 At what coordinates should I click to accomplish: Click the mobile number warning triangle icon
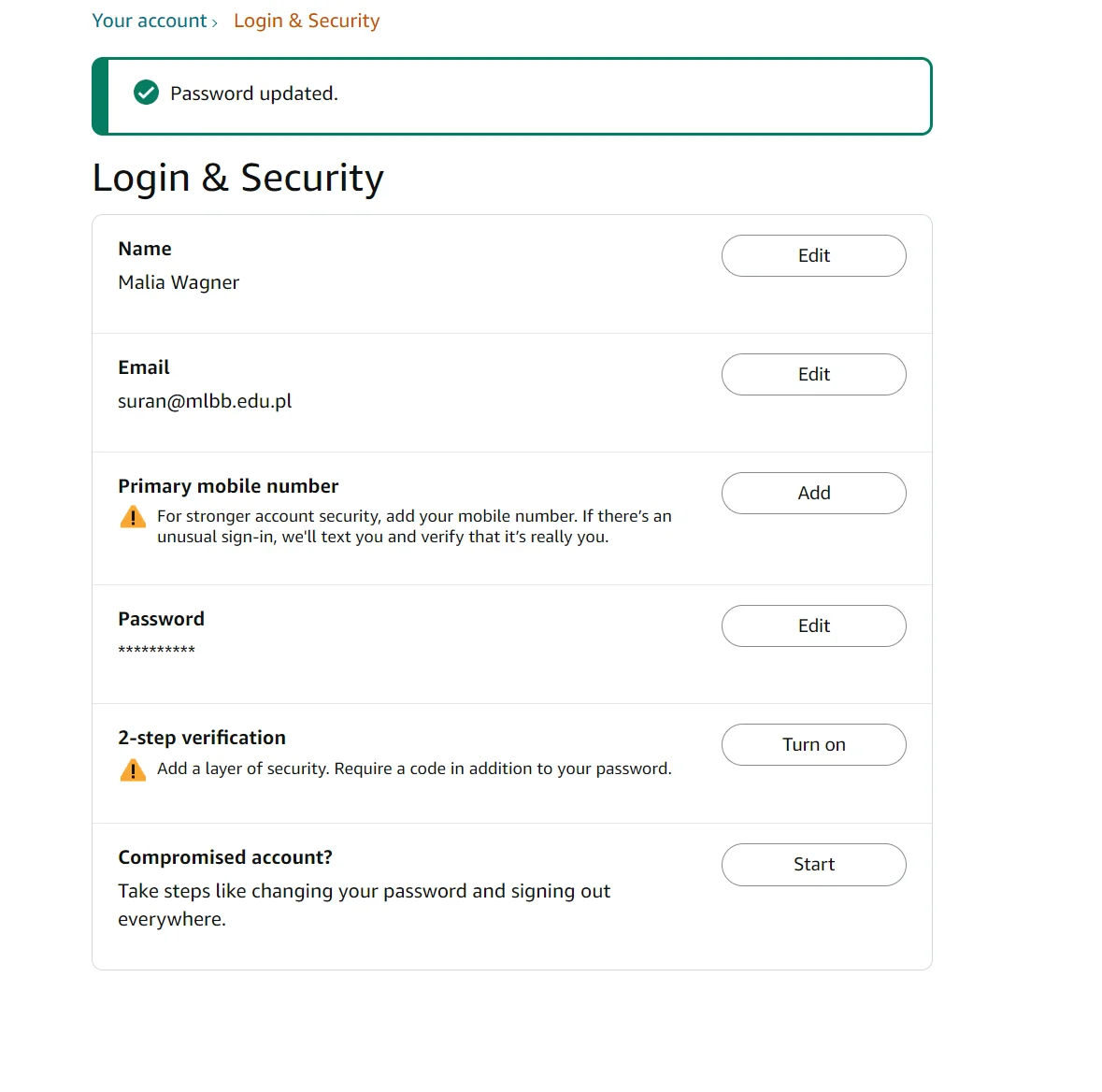tap(133, 517)
